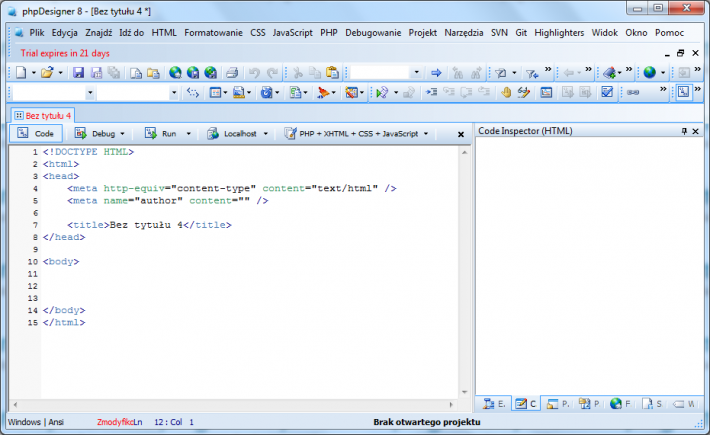Close the Code Inspector panel
The image size is (710, 435).
tap(696, 131)
